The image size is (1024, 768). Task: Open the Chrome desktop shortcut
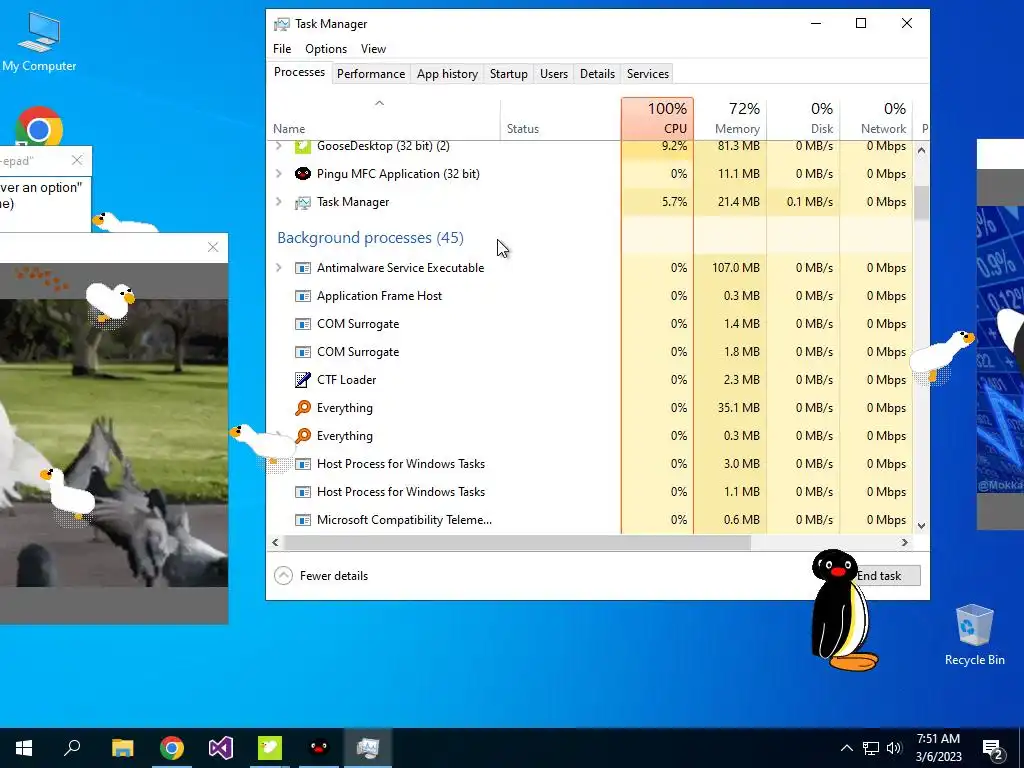click(x=39, y=127)
